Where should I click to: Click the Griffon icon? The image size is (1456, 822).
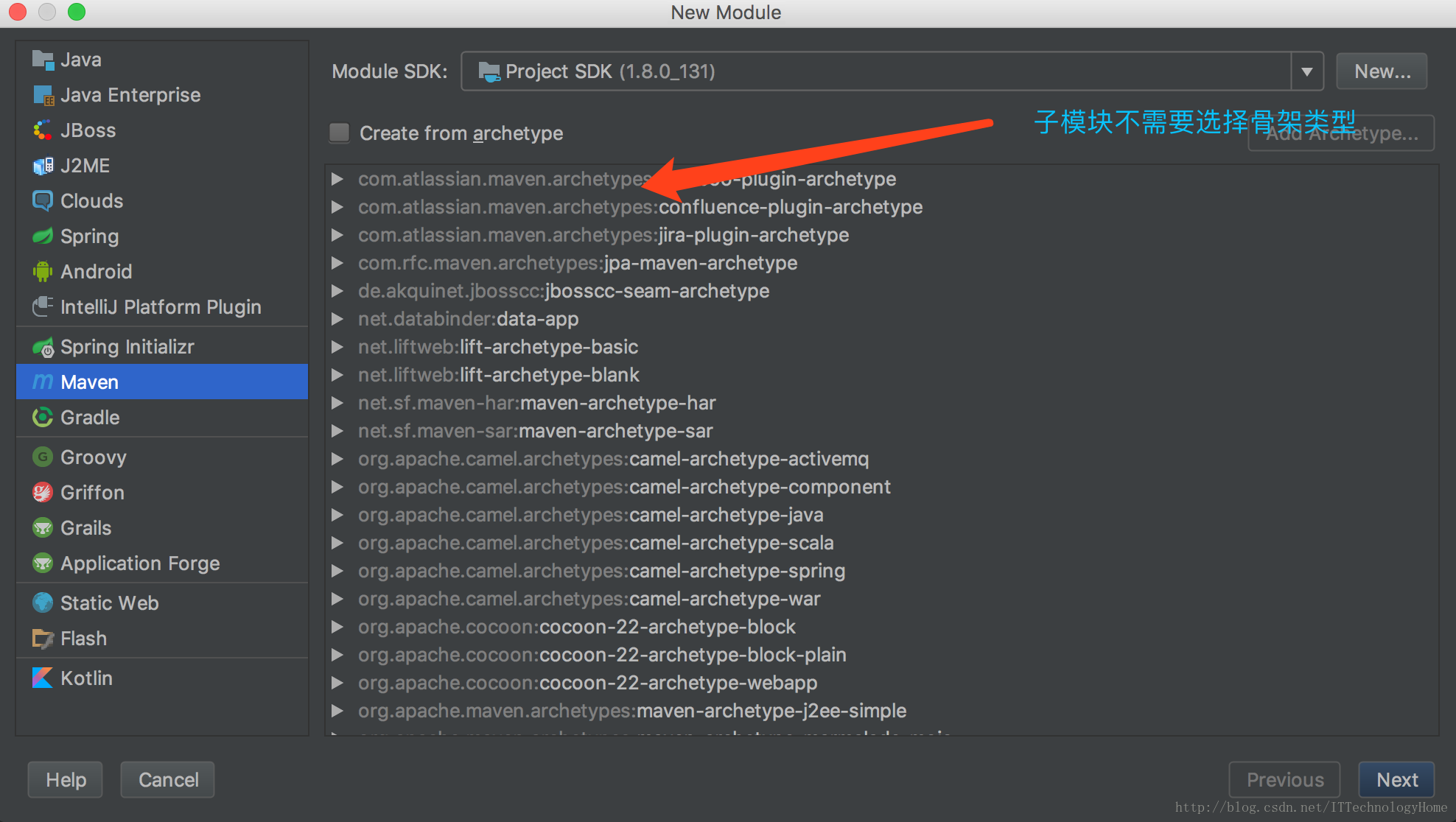tap(43, 493)
